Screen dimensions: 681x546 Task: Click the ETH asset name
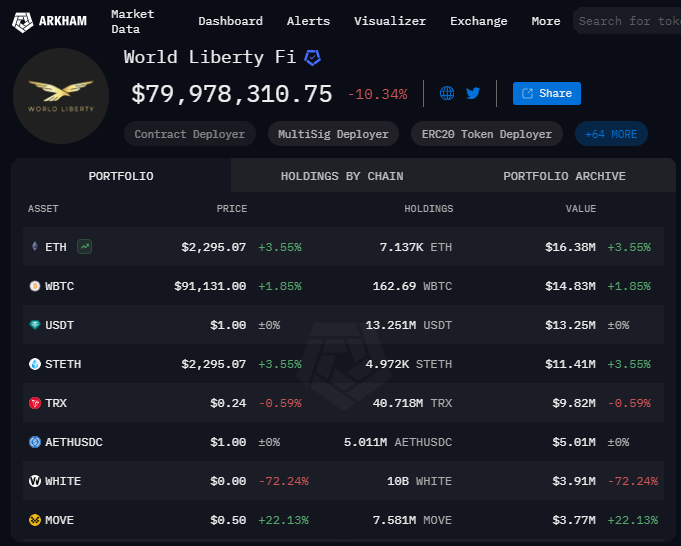pyautogui.click(x=56, y=247)
